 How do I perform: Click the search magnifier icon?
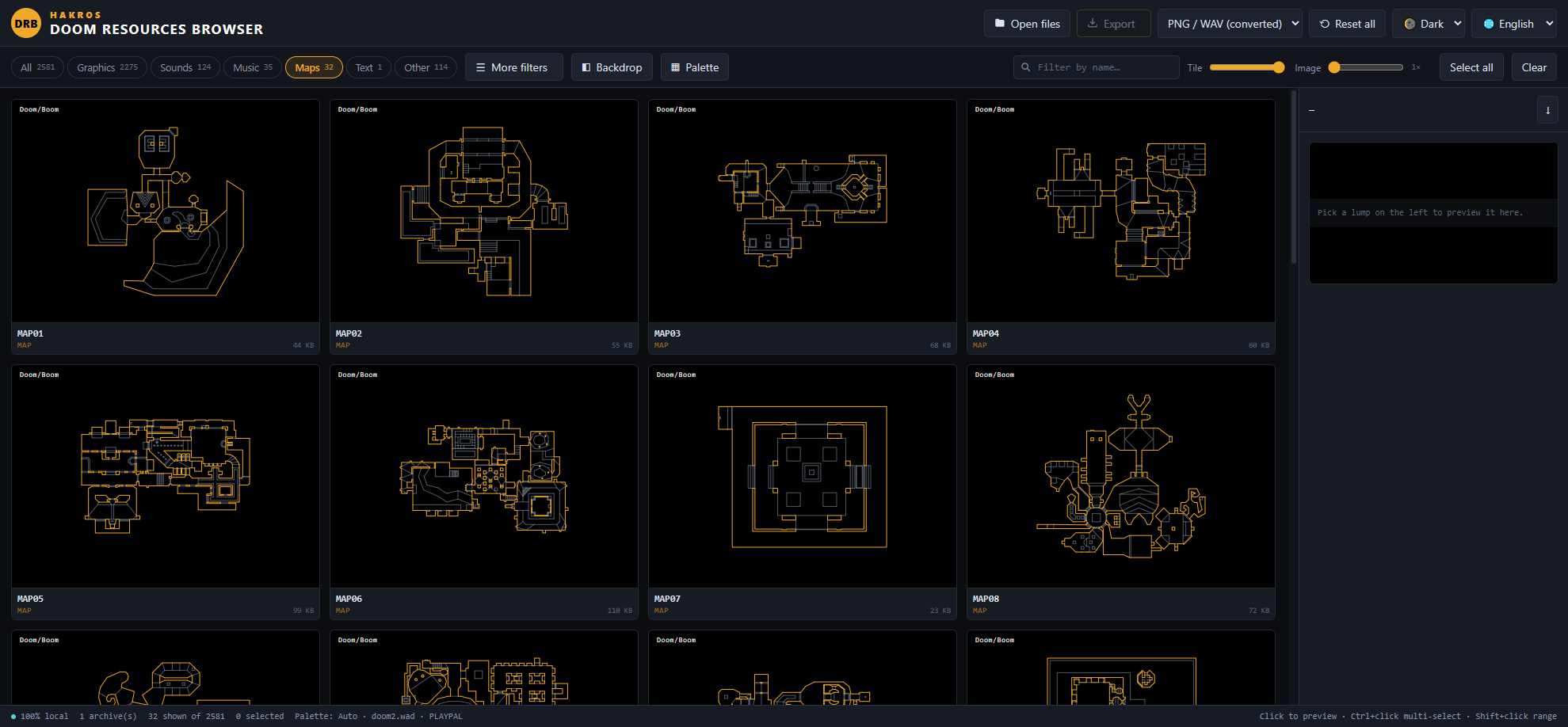(1026, 67)
